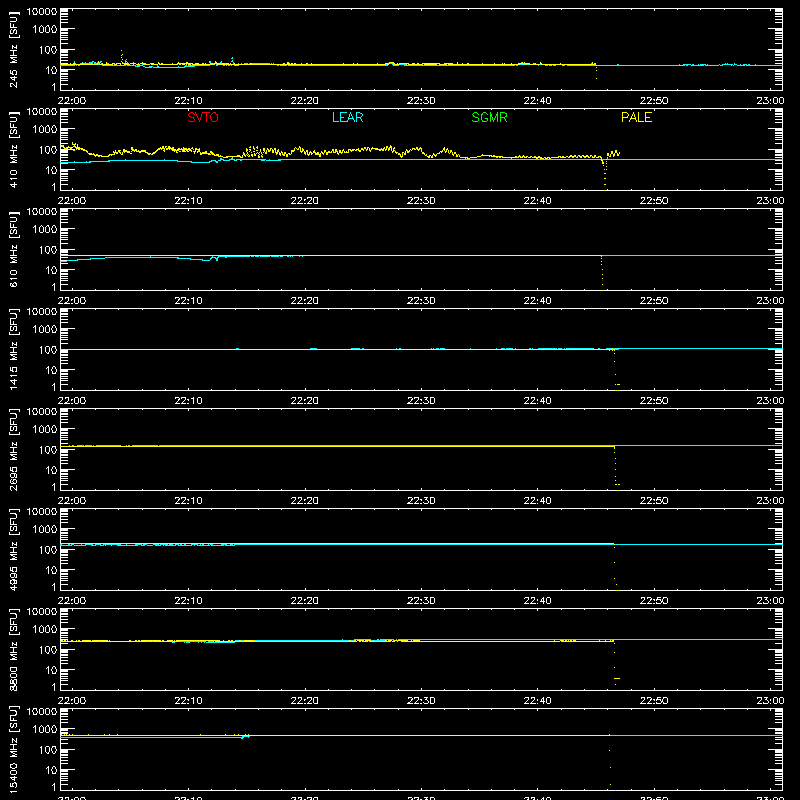800x800 pixels.
Task: Click the 10000 y-axis value on the 2695 MHz plot
Action: click(42, 412)
